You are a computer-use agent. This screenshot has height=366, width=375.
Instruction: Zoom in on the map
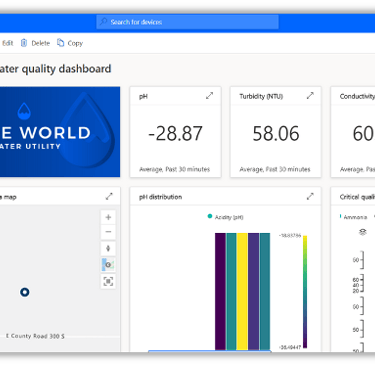click(108, 217)
